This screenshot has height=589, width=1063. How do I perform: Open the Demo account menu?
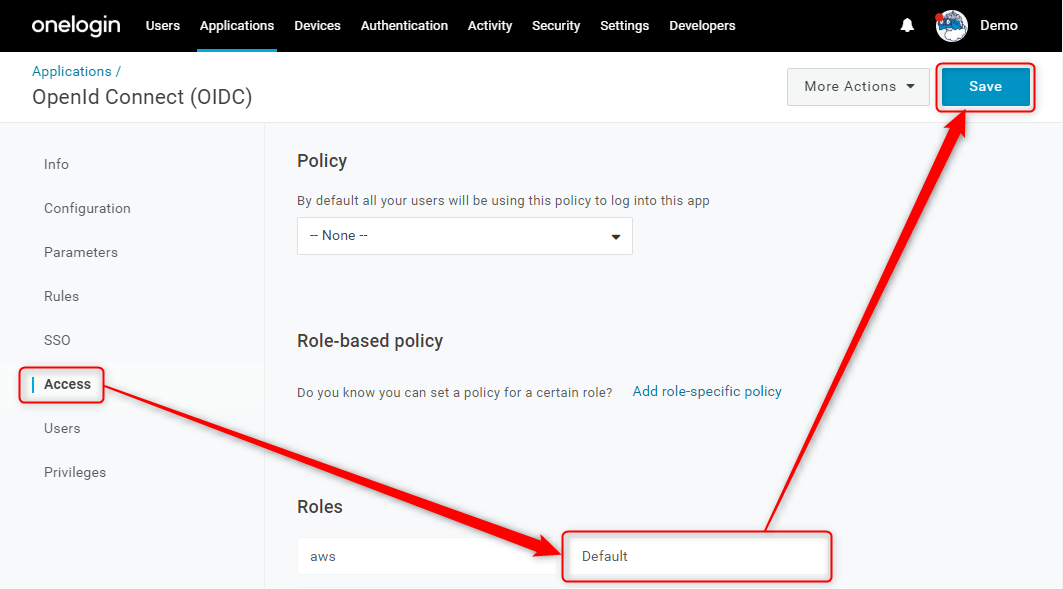[x=999, y=26]
